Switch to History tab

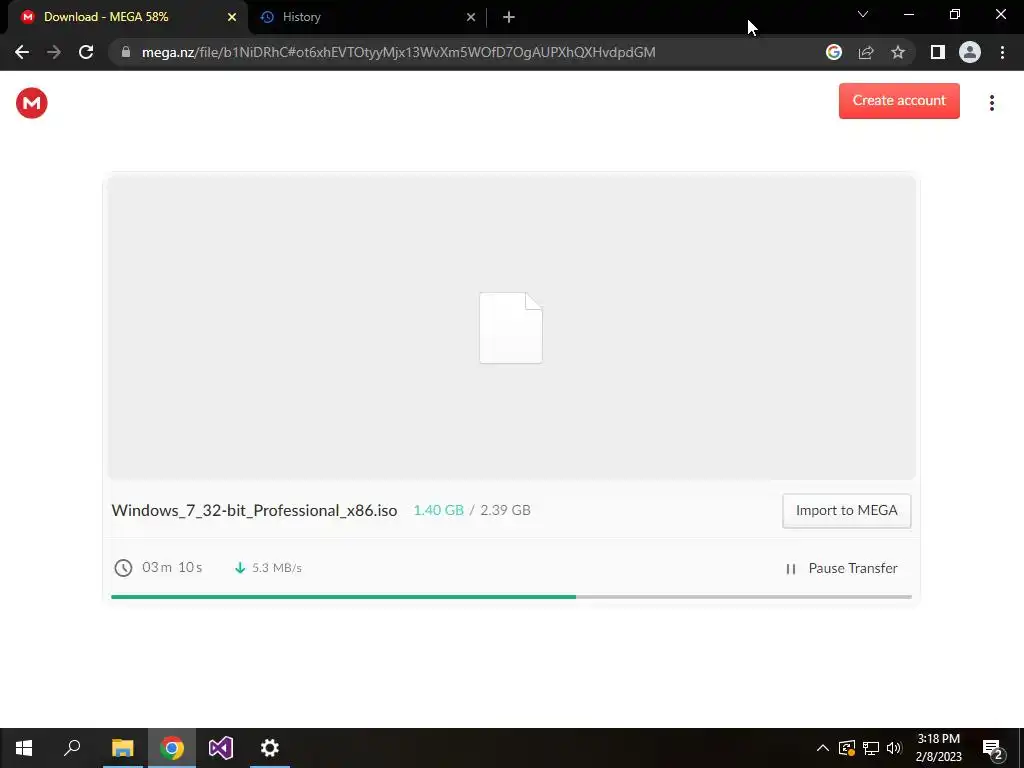tap(369, 17)
